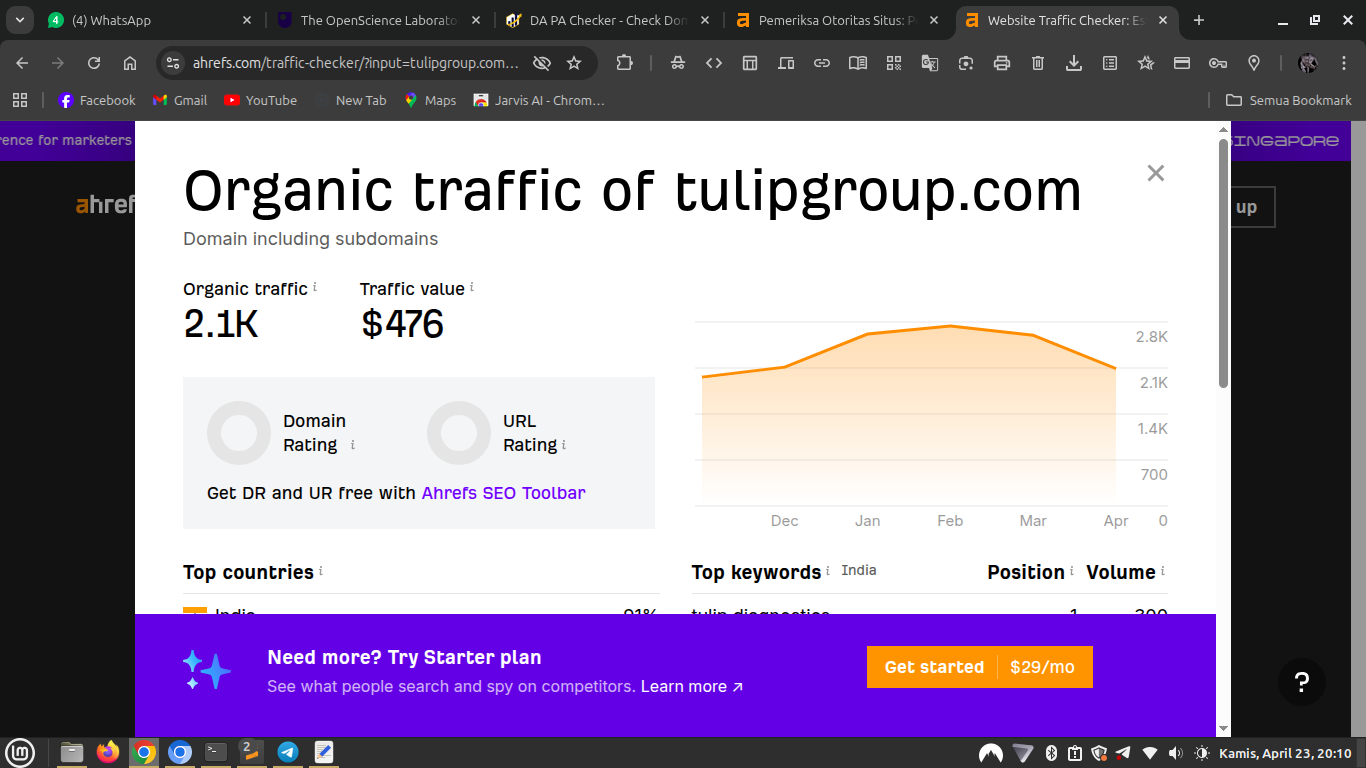The image size is (1366, 768).
Task: Click the translate extension icon
Action: pyautogui.click(x=930, y=63)
